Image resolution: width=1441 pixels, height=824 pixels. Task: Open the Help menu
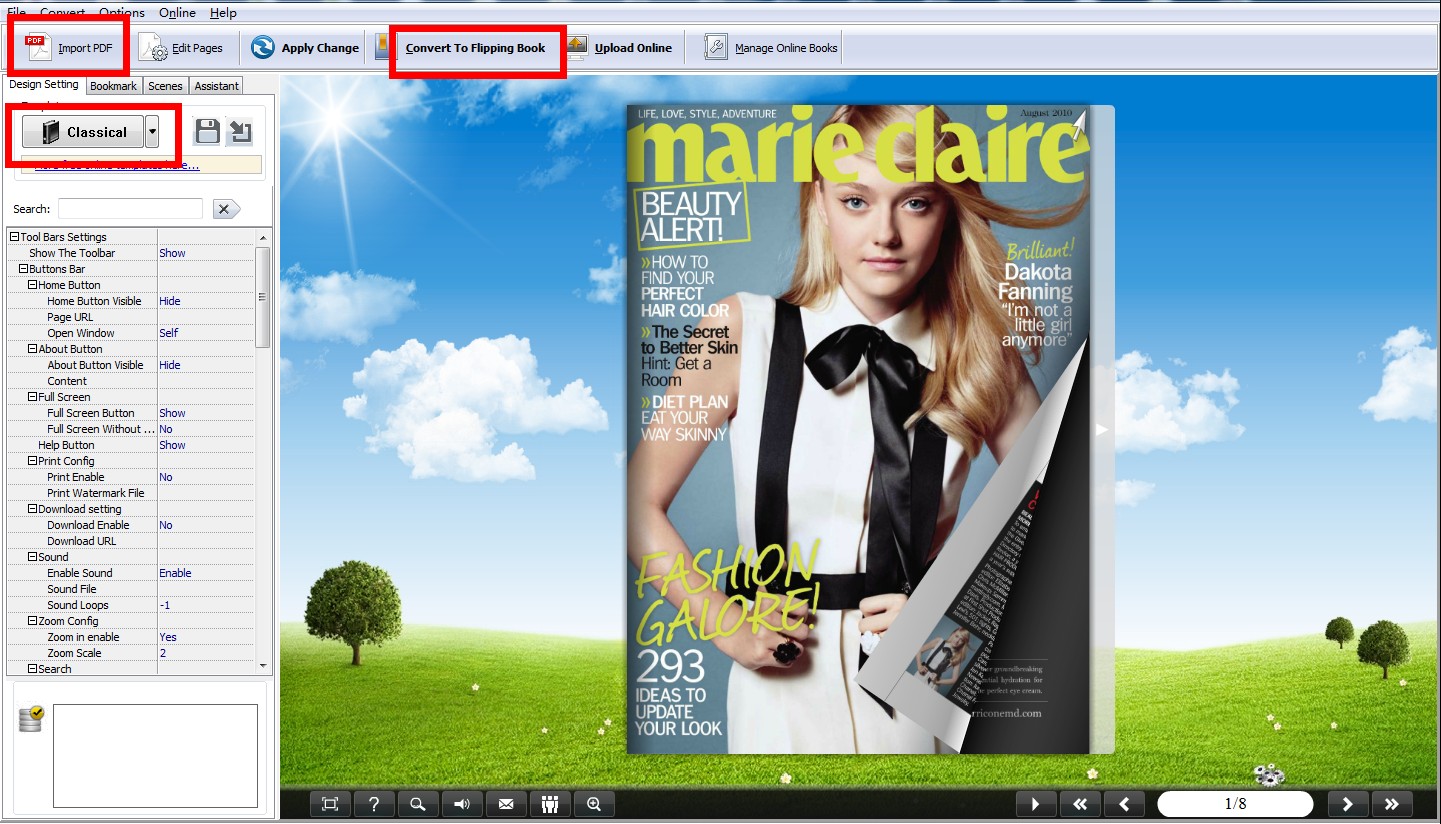(x=223, y=12)
